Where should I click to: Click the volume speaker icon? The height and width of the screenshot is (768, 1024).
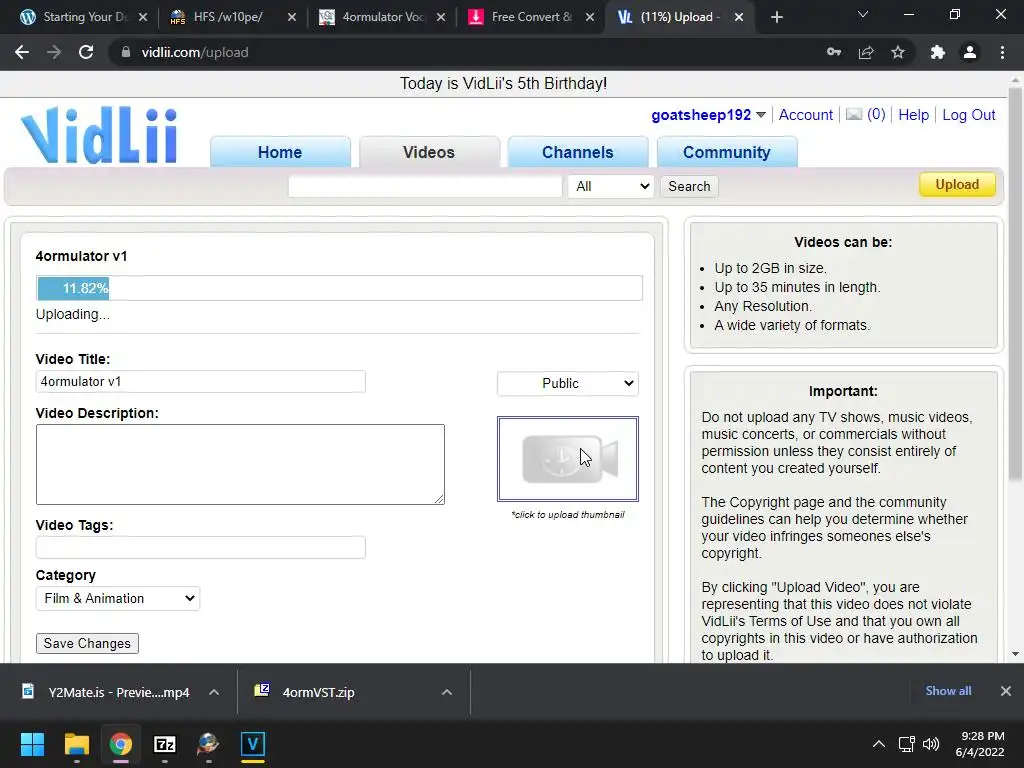point(931,744)
